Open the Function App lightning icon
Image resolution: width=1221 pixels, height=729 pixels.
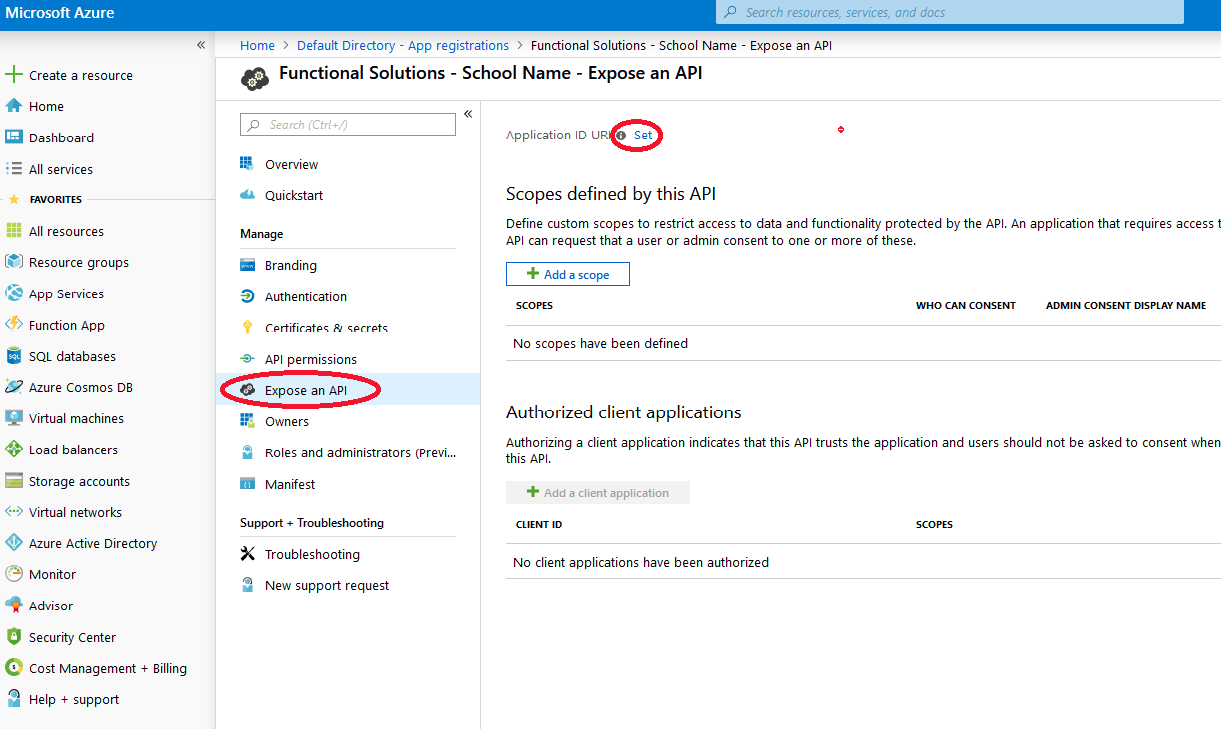[x=14, y=325]
